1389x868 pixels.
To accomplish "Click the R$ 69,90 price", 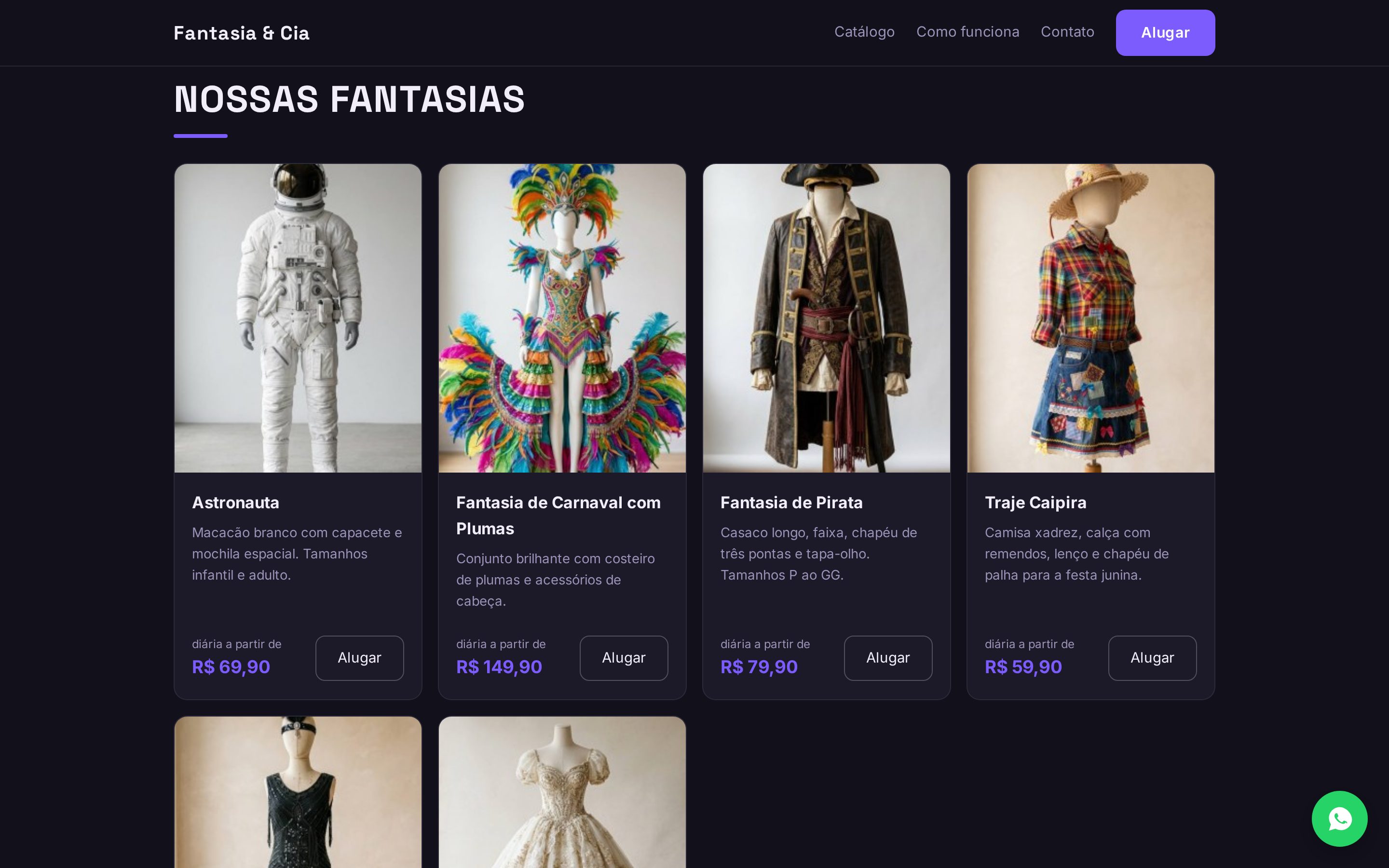I will point(231,667).
